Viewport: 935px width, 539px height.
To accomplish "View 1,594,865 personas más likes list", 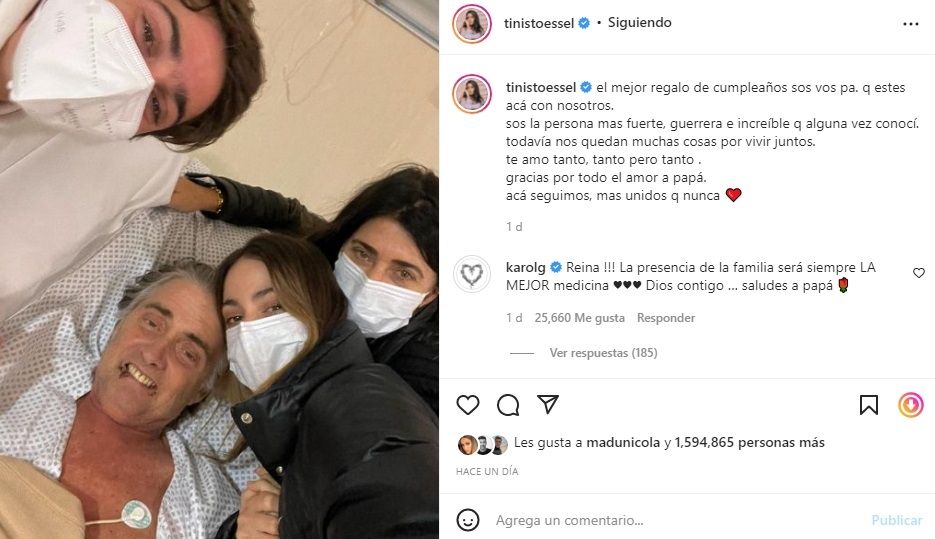I will click(x=750, y=442).
